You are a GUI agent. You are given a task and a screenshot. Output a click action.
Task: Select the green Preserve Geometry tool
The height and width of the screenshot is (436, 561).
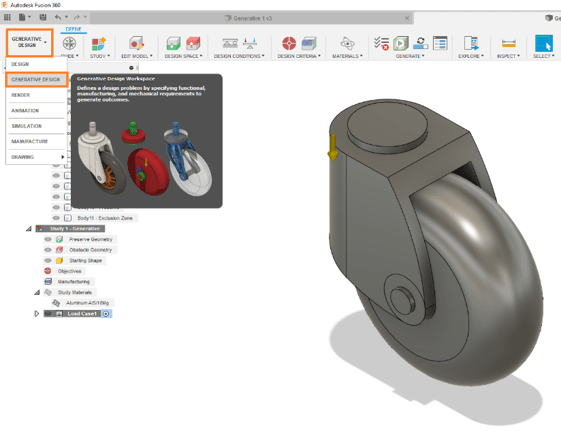click(x=174, y=44)
